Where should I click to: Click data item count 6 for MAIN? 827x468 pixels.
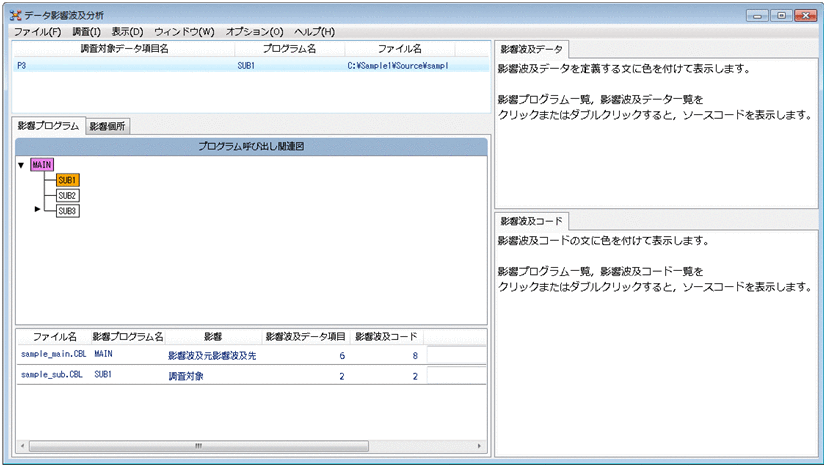point(342,356)
